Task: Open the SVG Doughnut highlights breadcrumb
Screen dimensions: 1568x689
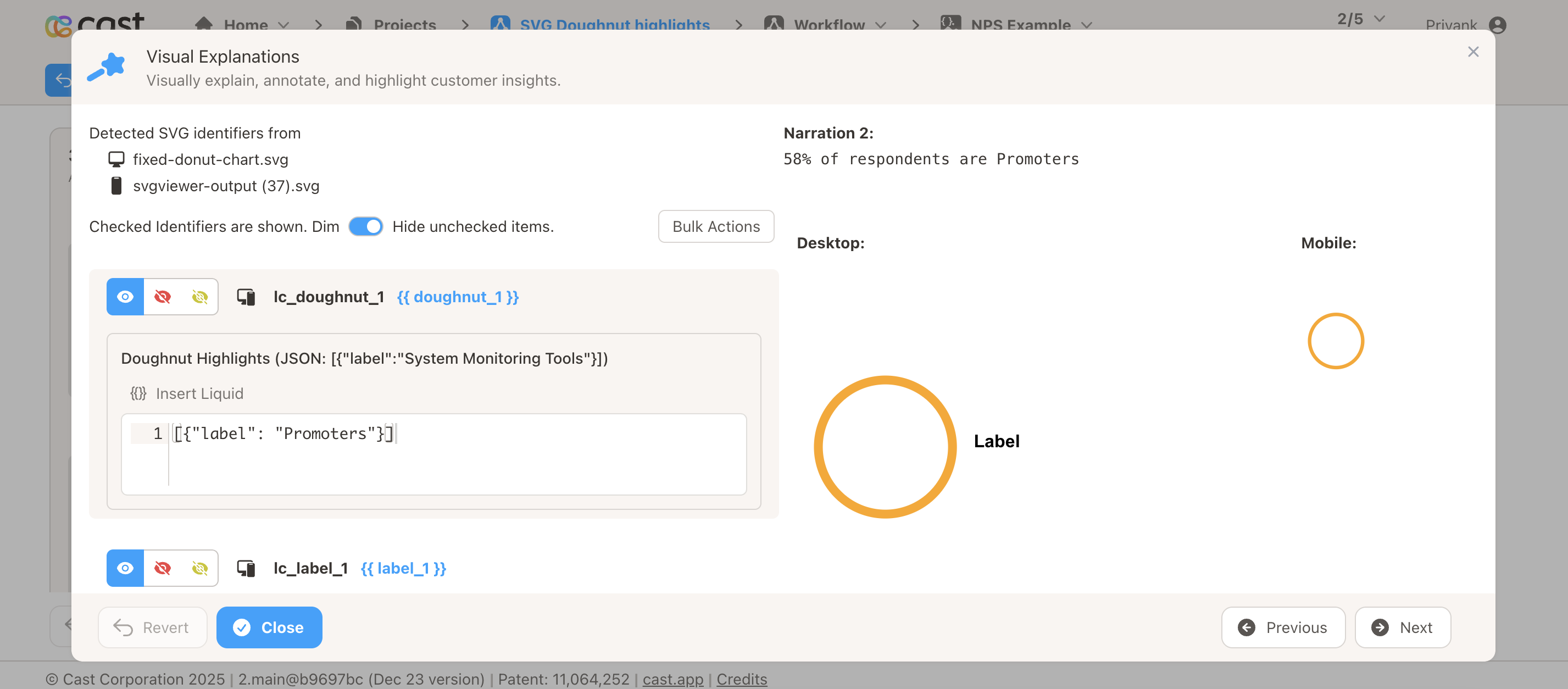Action: [x=614, y=25]
